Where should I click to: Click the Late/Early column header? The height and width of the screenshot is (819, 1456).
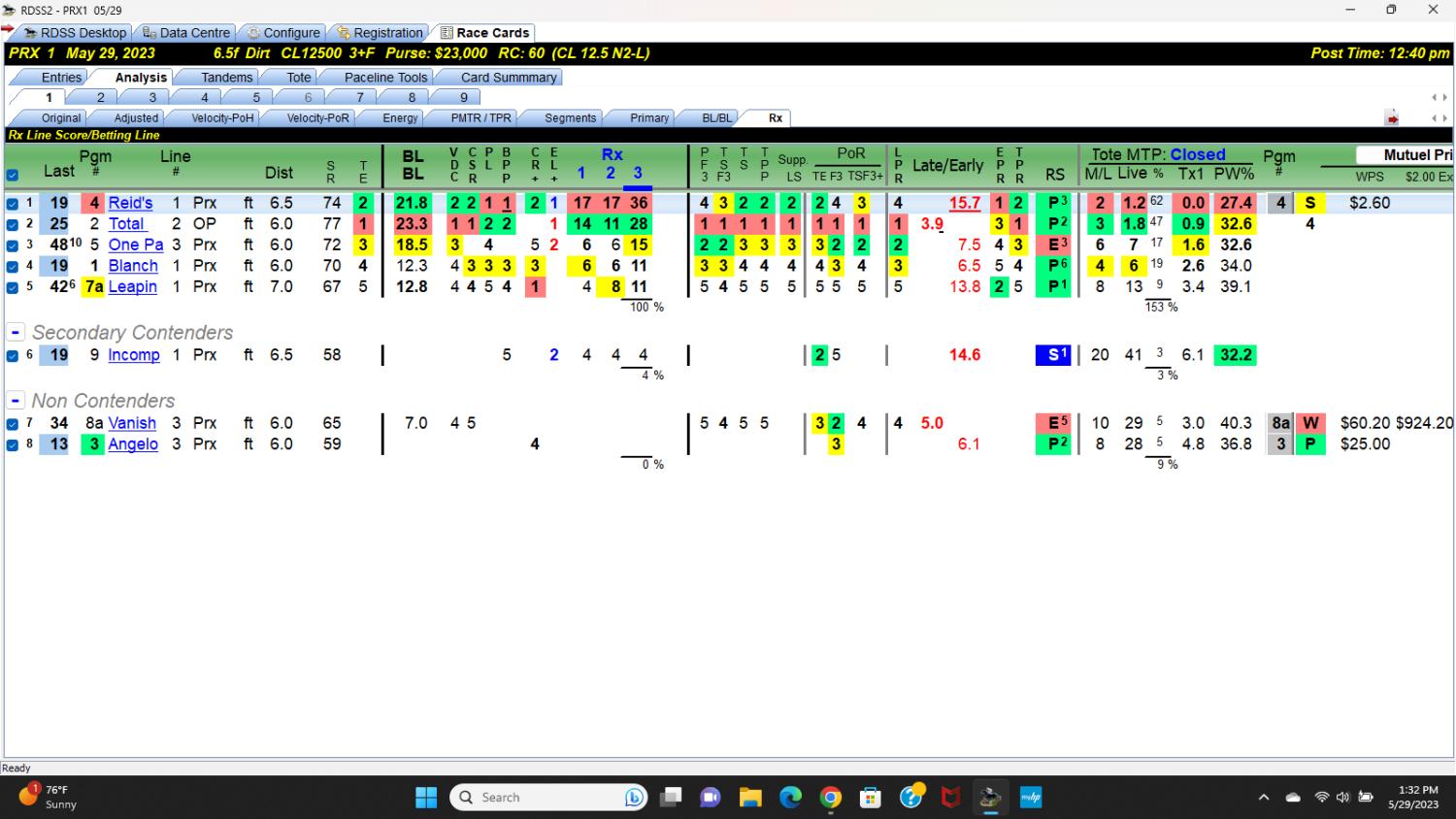tap(947, 166)
